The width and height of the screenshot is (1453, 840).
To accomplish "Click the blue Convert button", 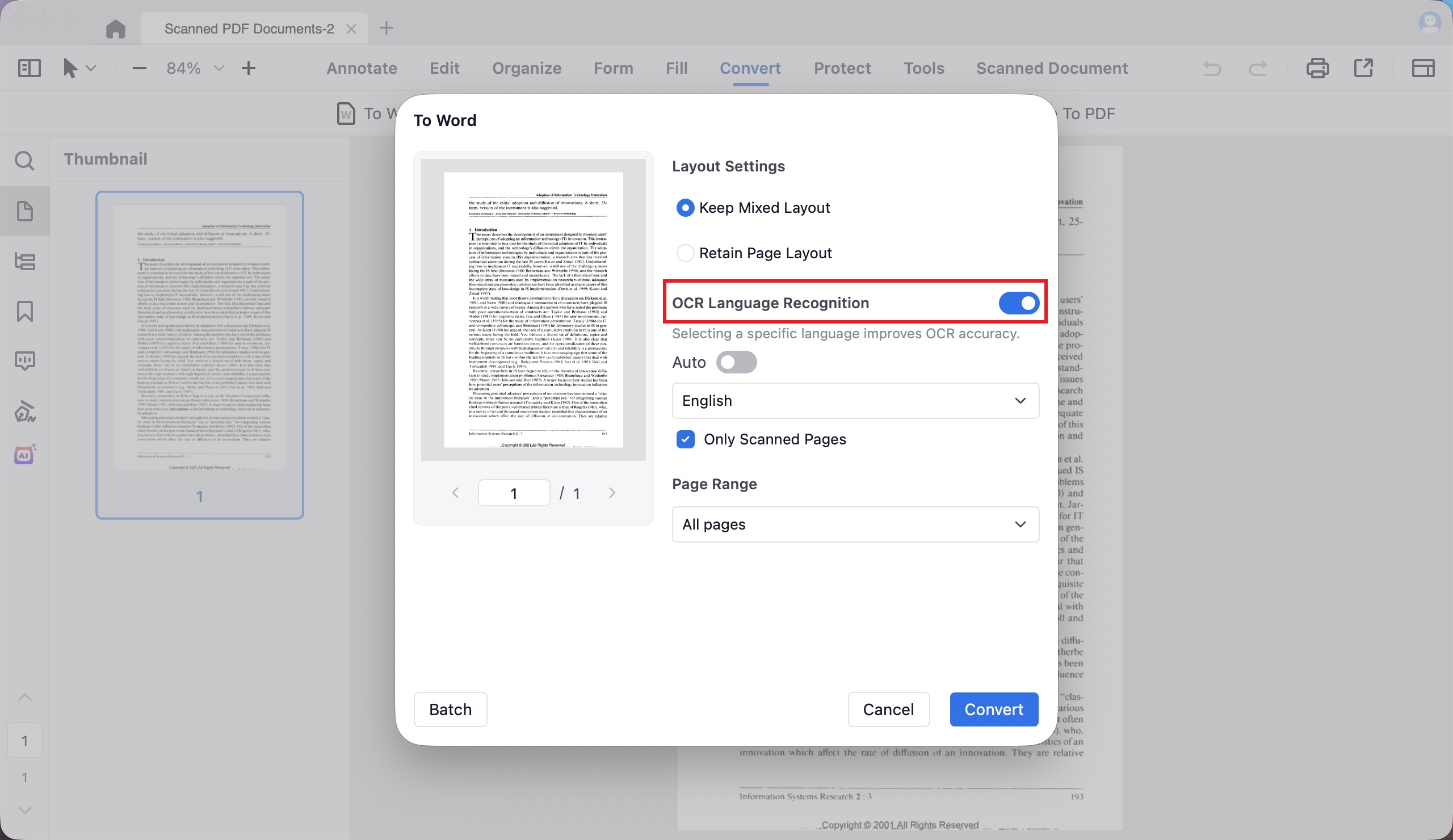I will point(994,709).
